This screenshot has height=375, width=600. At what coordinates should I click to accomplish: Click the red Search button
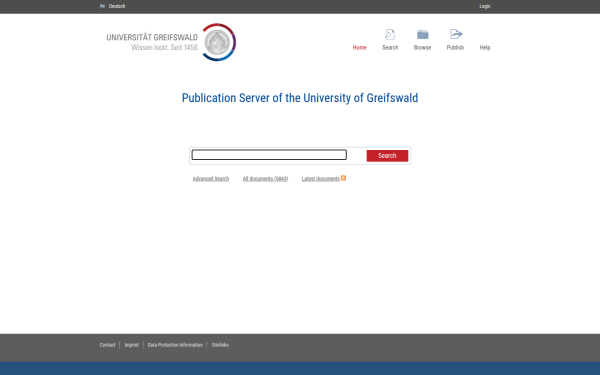(387, 156)
